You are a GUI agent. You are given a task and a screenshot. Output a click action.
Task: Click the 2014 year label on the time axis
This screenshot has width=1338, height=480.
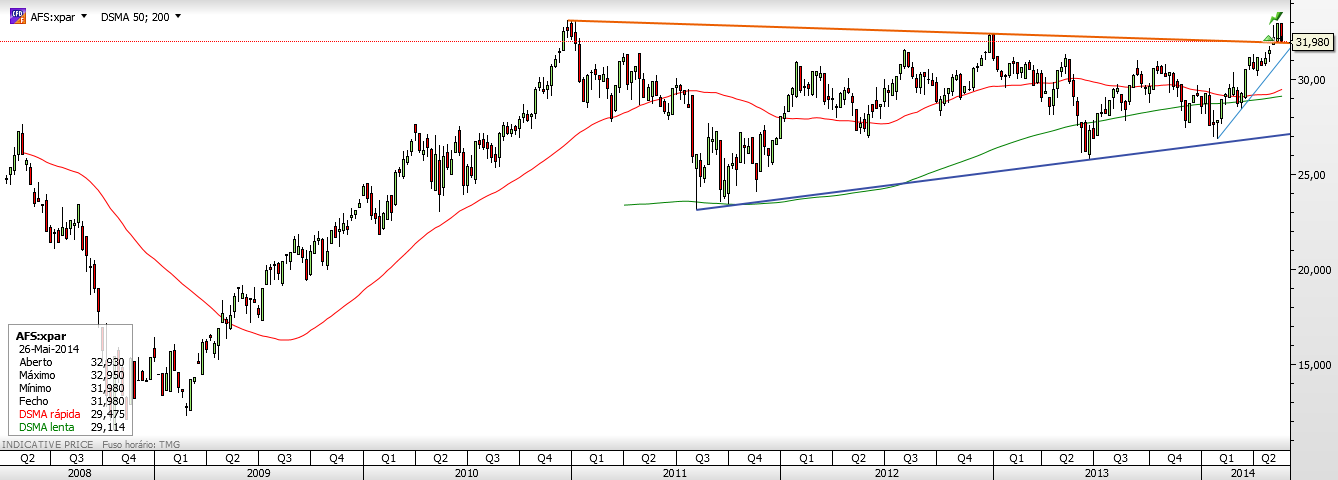[1242, 472]
